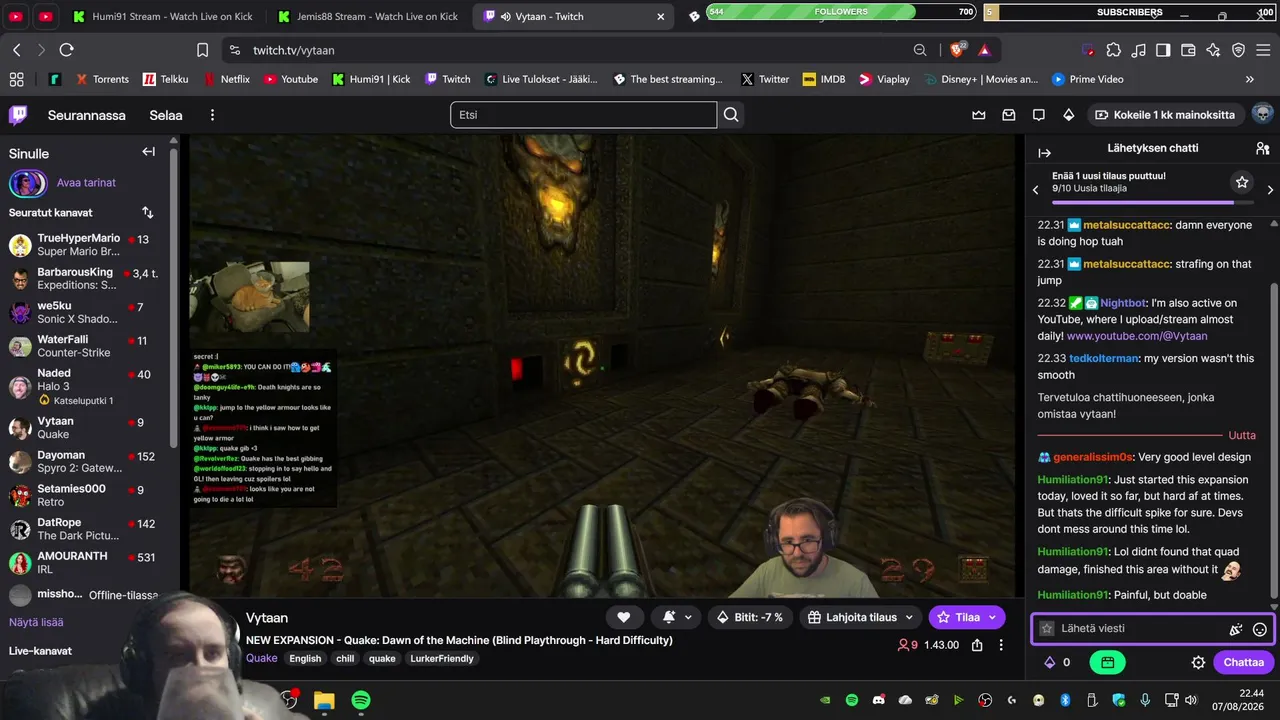
Task: Open the user avatar menu
Action: point(1262,114)
